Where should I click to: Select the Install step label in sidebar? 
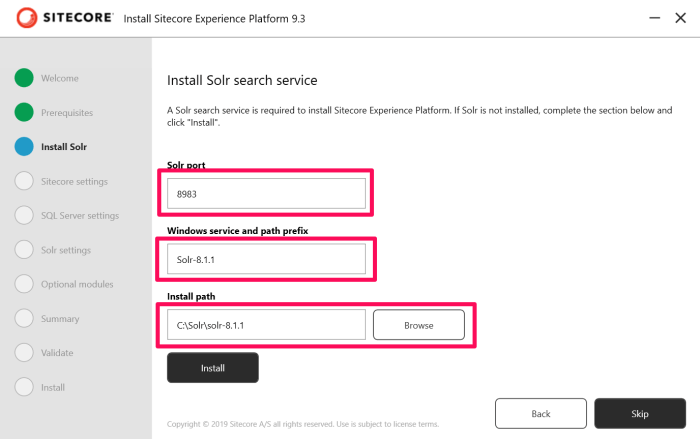tap(53, 387)
